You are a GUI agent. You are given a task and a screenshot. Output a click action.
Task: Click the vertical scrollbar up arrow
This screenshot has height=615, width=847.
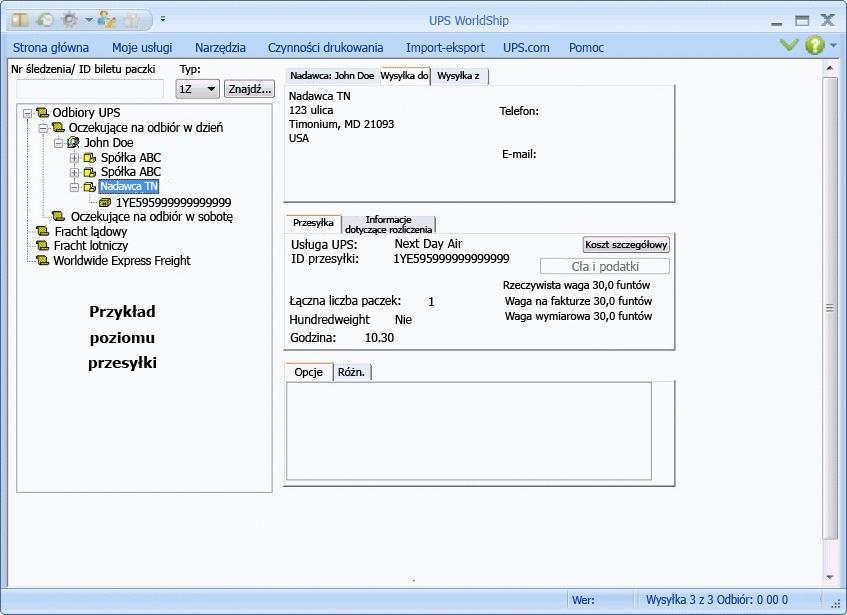(x=830, y=68)
